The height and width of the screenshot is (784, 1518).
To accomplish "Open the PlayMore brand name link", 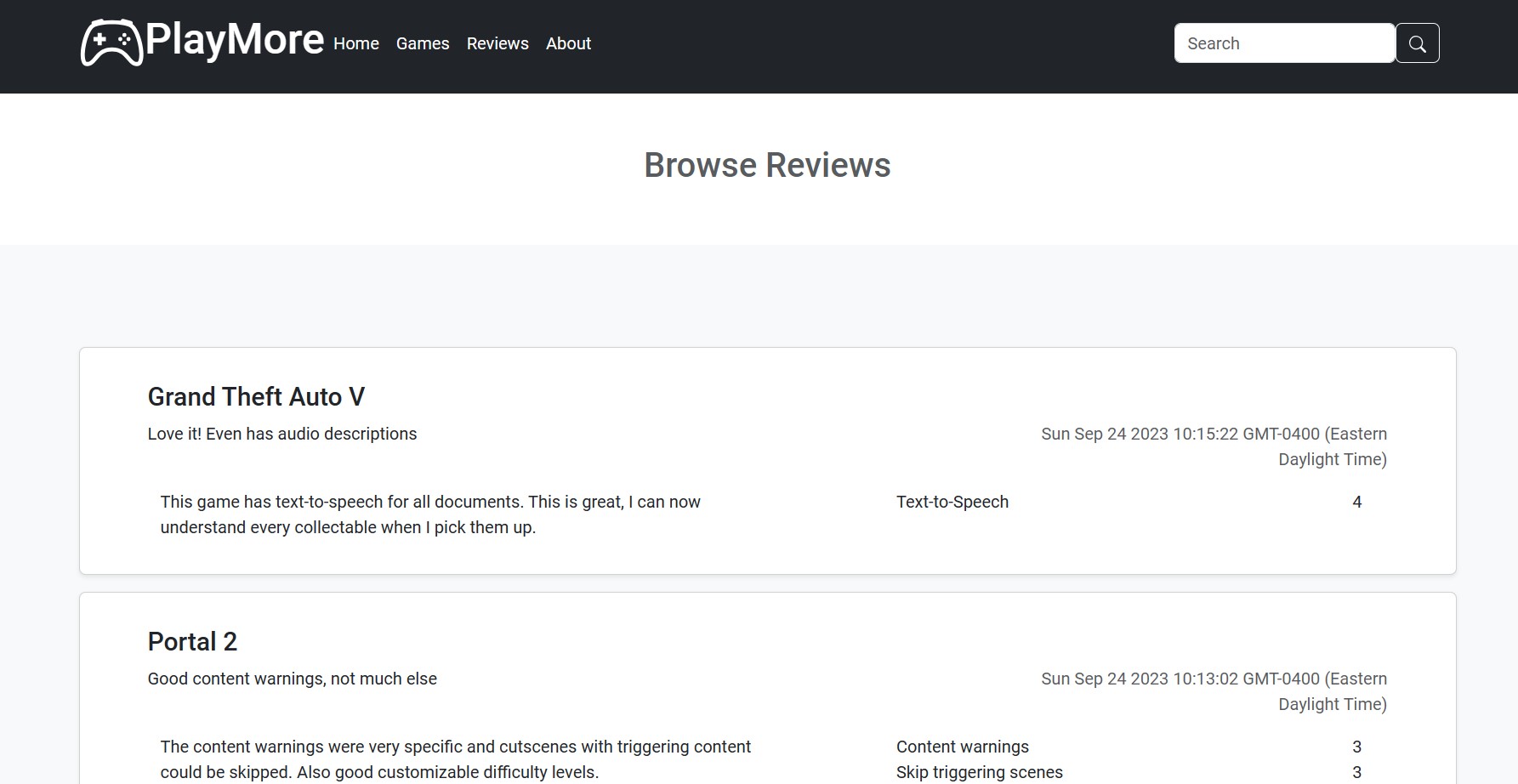I will point(235,40).
